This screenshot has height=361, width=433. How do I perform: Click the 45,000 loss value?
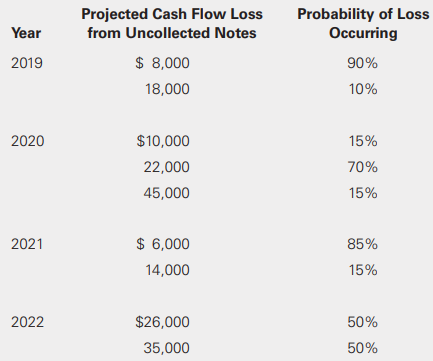tap(167, 193)
